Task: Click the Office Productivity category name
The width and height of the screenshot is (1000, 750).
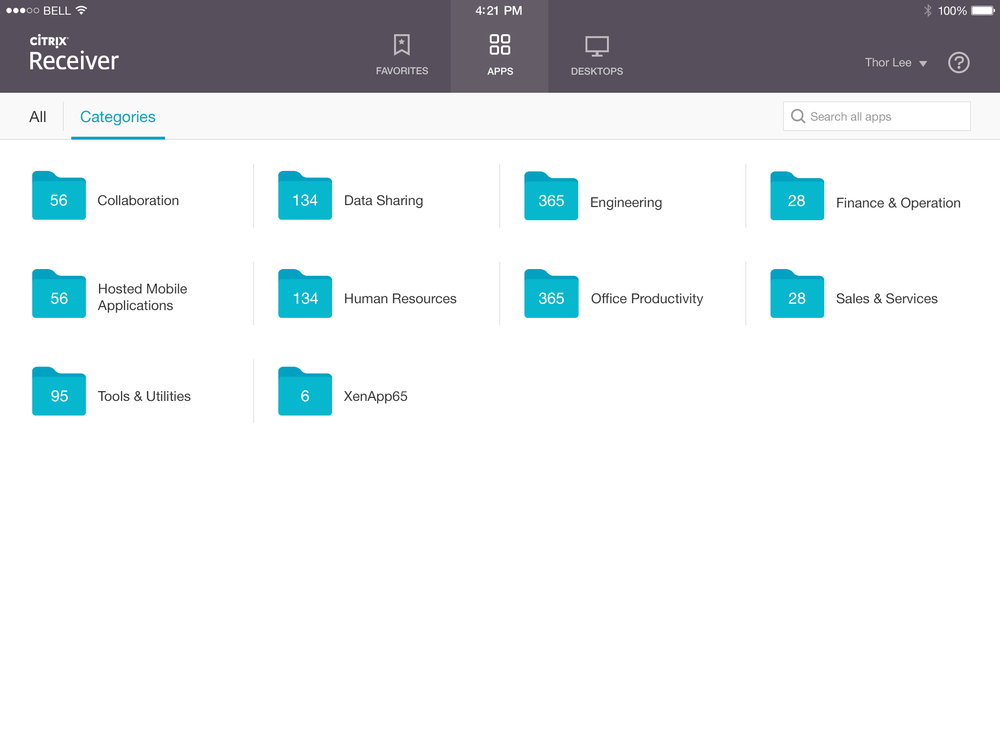Action: [647, 298]
